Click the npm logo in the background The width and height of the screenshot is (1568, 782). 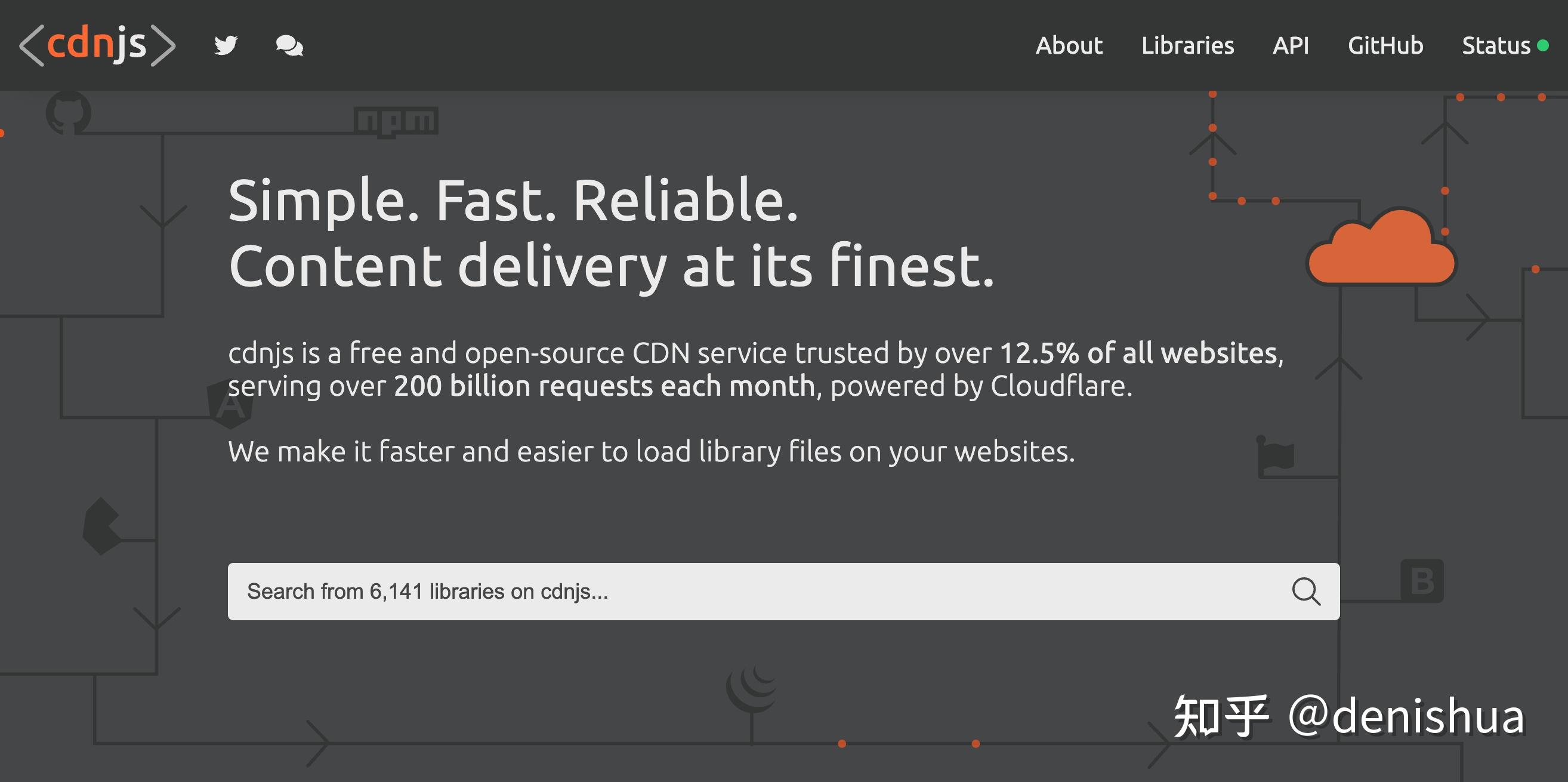pyautogui.click(x=396, y=119)
